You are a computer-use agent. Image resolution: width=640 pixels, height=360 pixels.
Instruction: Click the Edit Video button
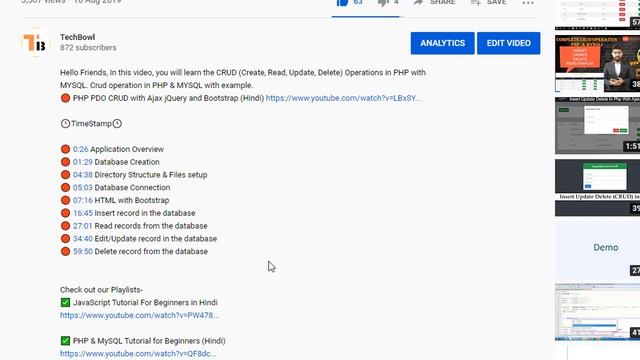[x=509, y=43]
